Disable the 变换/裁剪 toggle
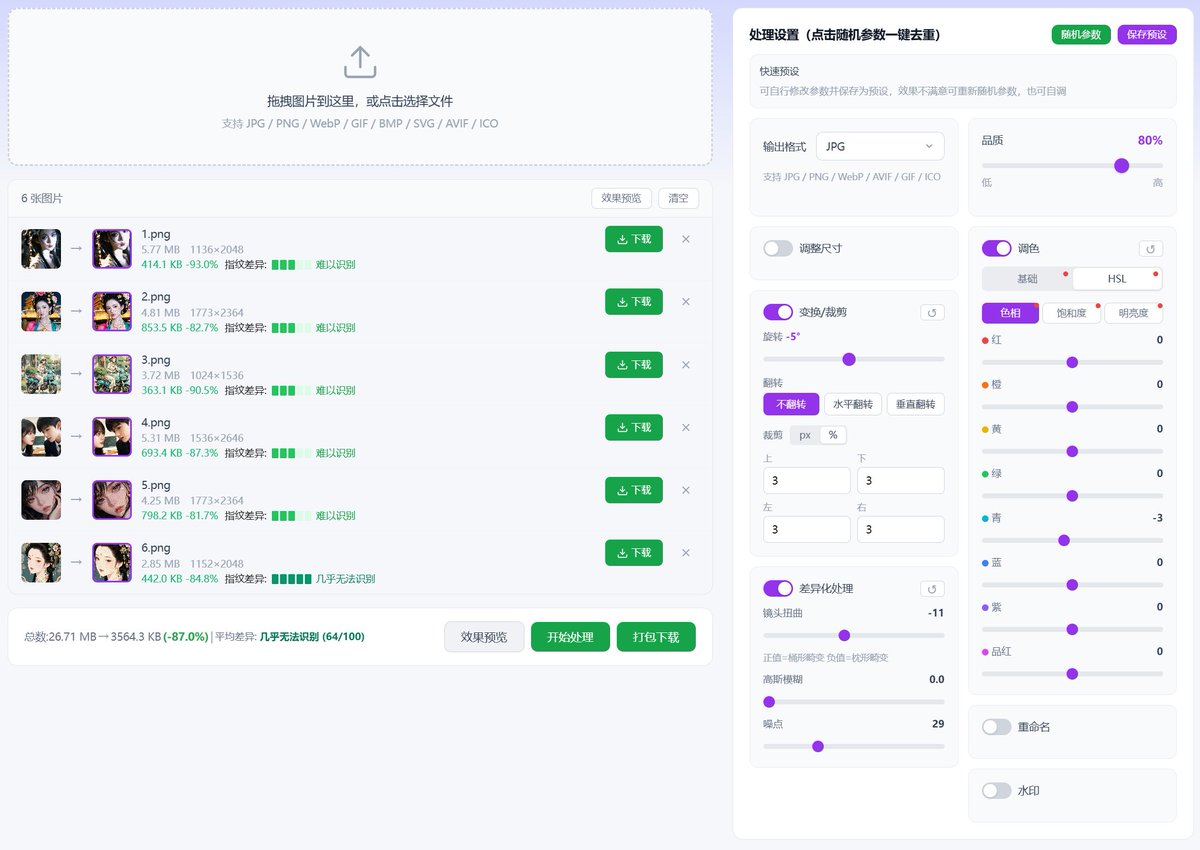The image size is (1200, 850). click(779, 312)
